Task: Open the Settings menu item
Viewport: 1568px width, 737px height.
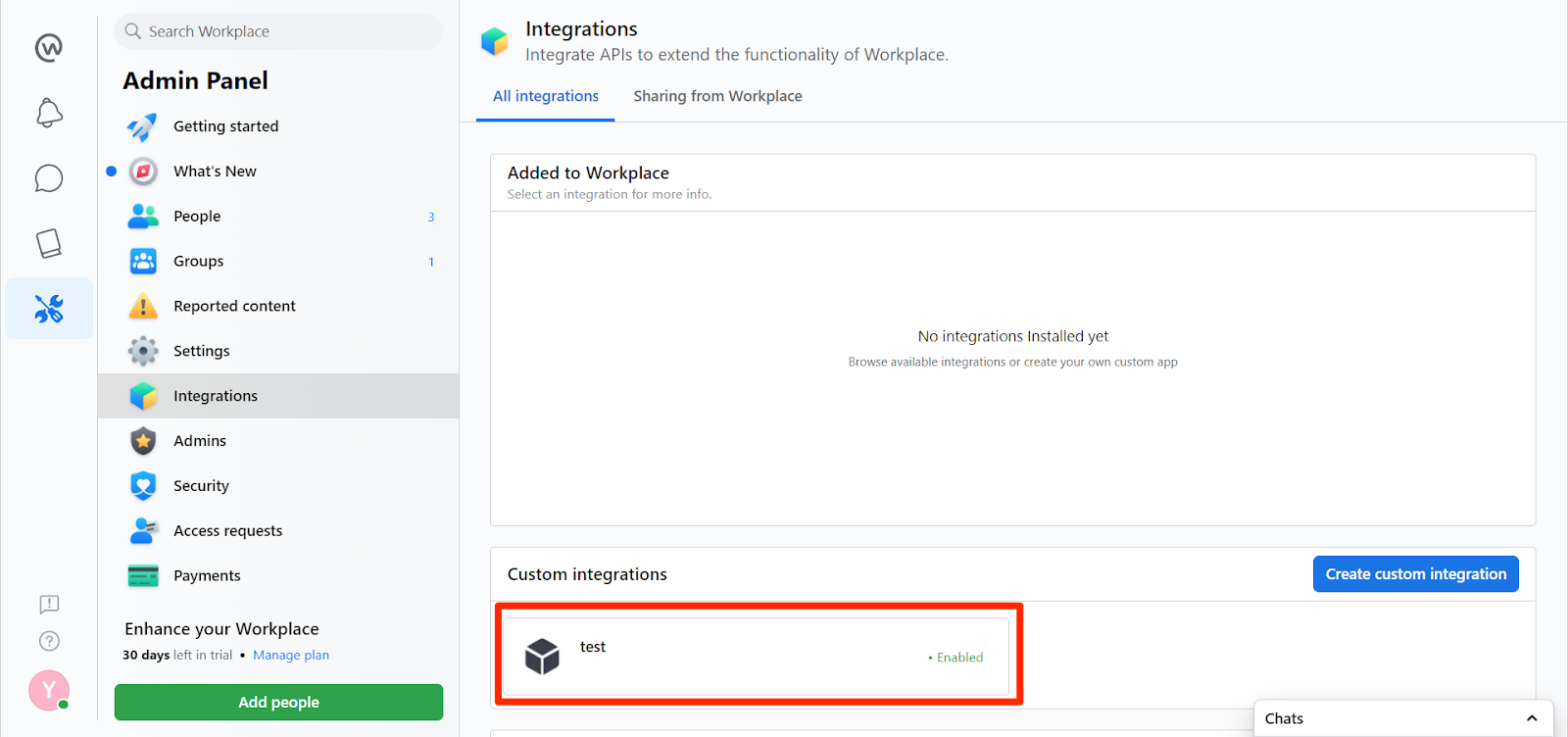Action: pos(201,351)
